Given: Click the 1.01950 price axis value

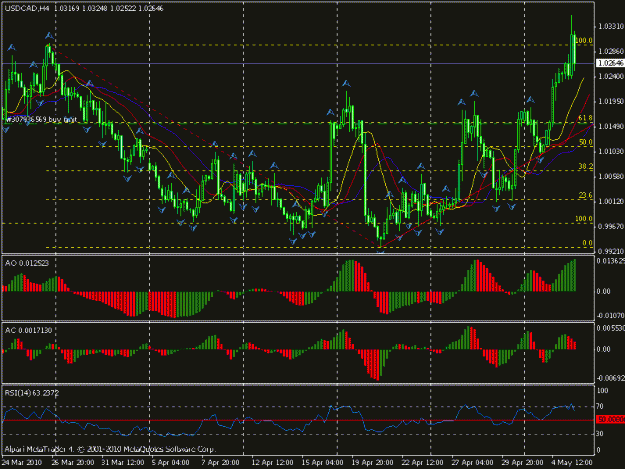Looking at the screenshot, I should point(611,102).
